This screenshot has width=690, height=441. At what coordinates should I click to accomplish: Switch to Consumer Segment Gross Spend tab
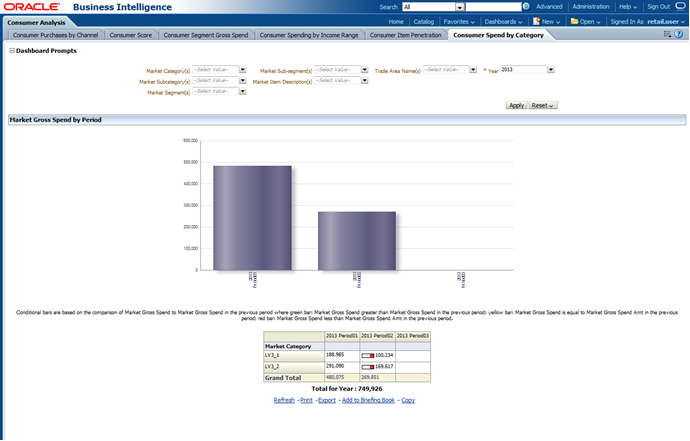pyautogui.click(x=206, y=35)
